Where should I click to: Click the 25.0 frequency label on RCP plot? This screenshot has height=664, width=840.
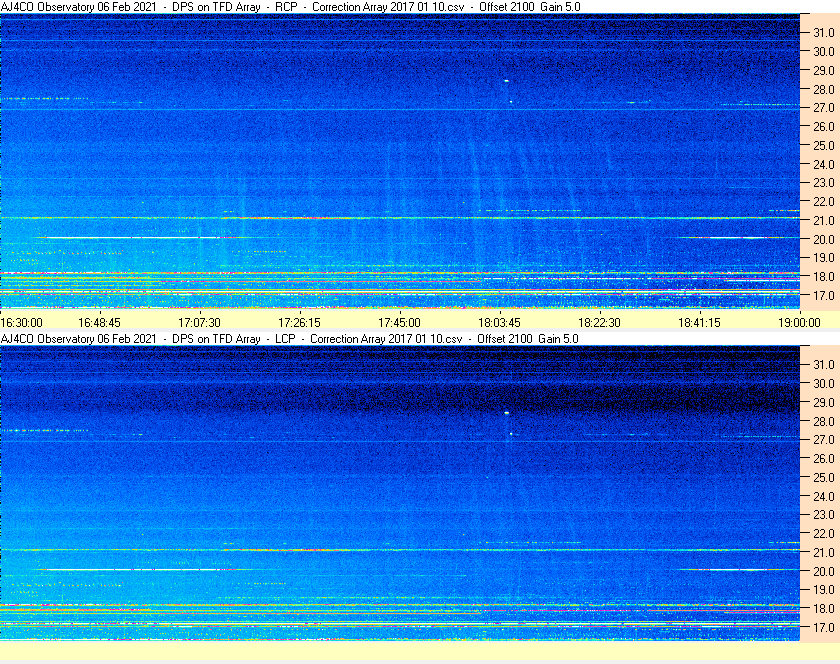(824, 145)
